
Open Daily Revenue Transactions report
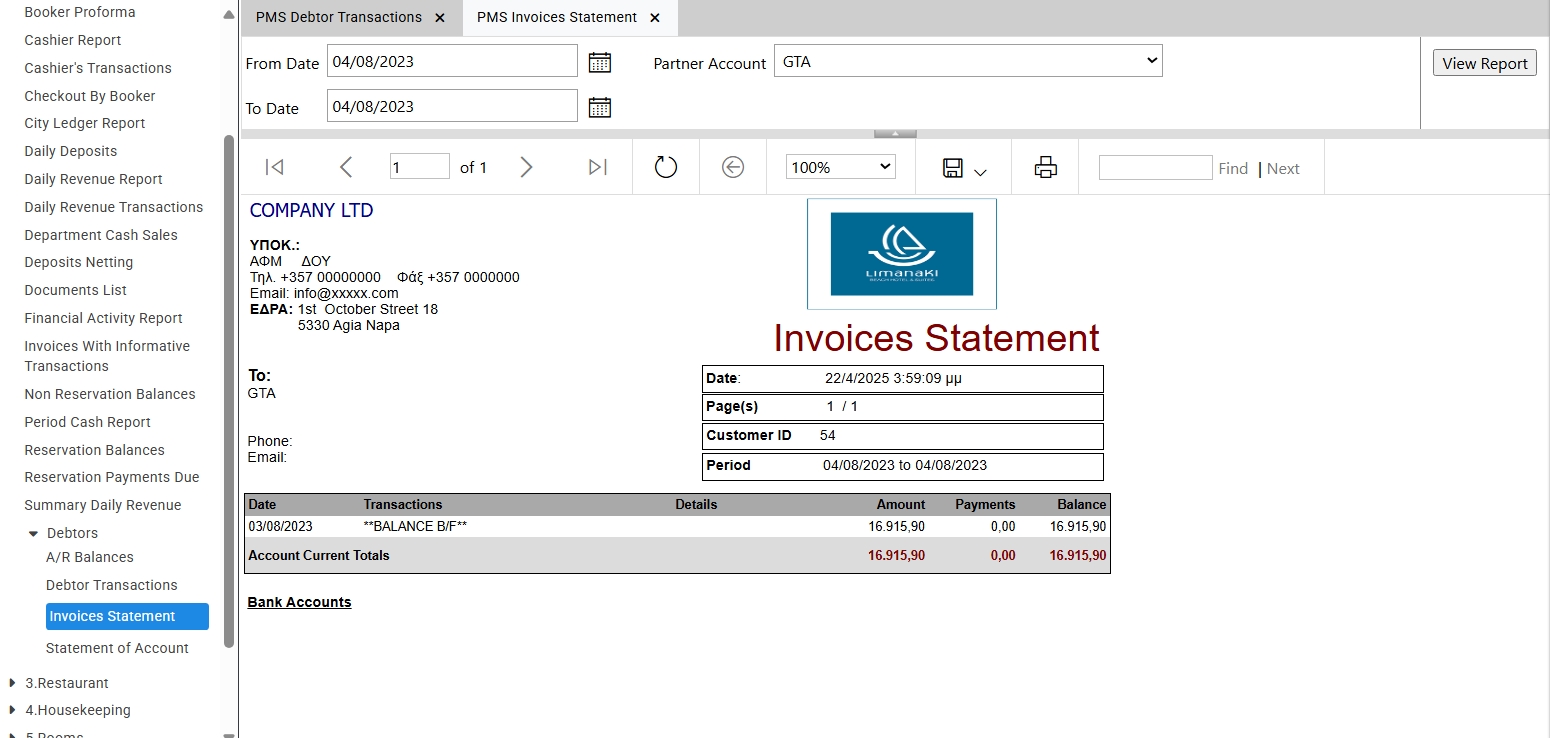[114, 207]
